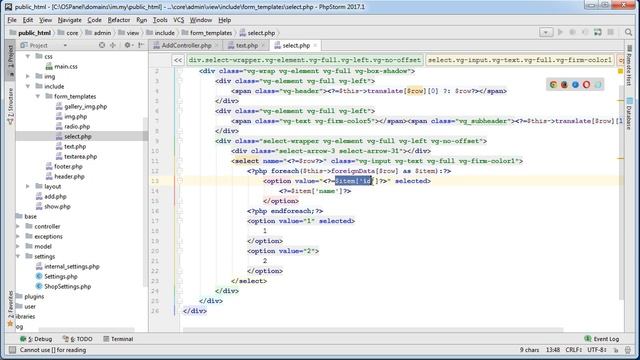Open file in Firefox browser icon

pyautogui.click(x=564, y=84)
